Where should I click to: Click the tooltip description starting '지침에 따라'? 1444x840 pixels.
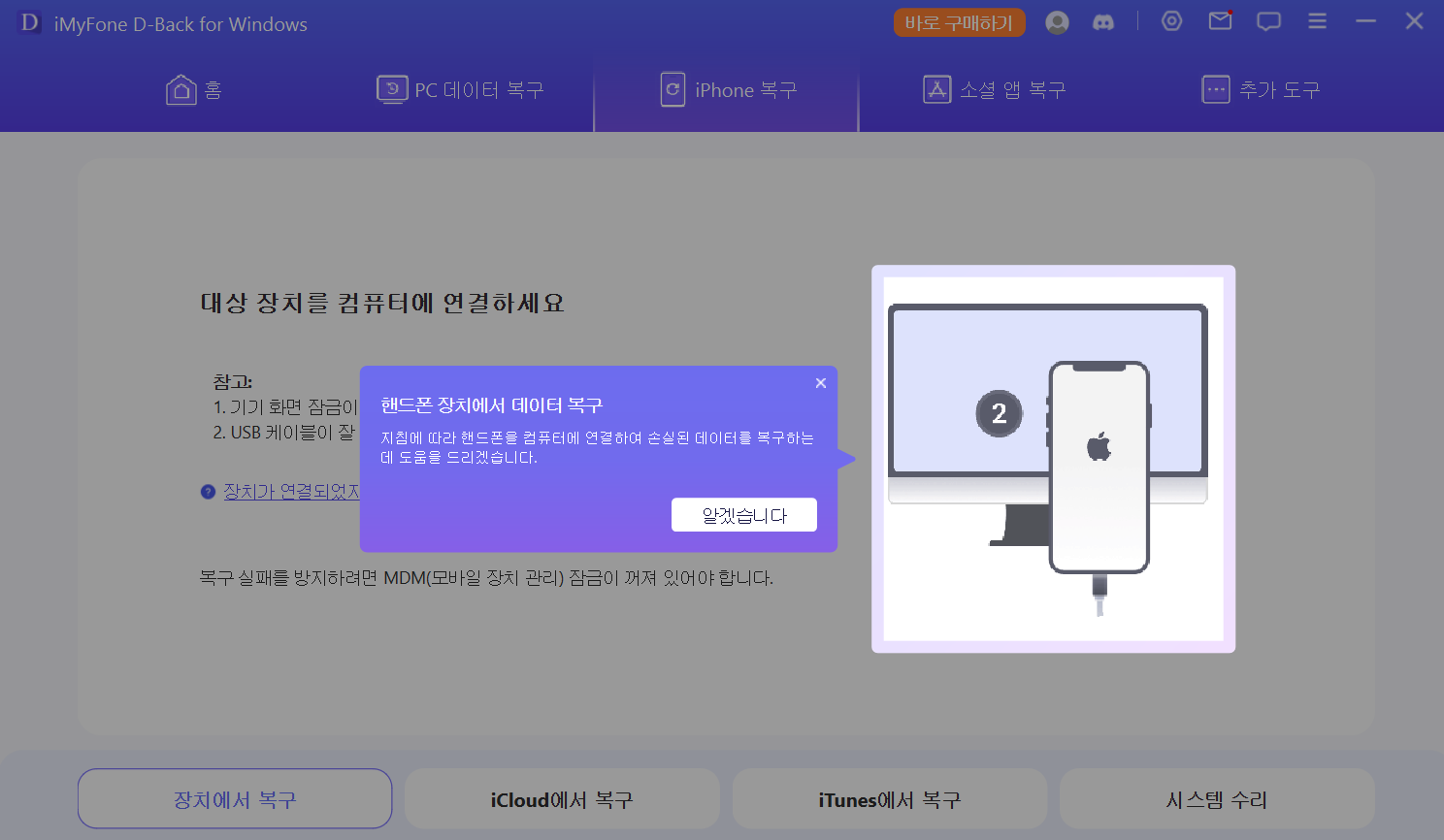point(597,447)
